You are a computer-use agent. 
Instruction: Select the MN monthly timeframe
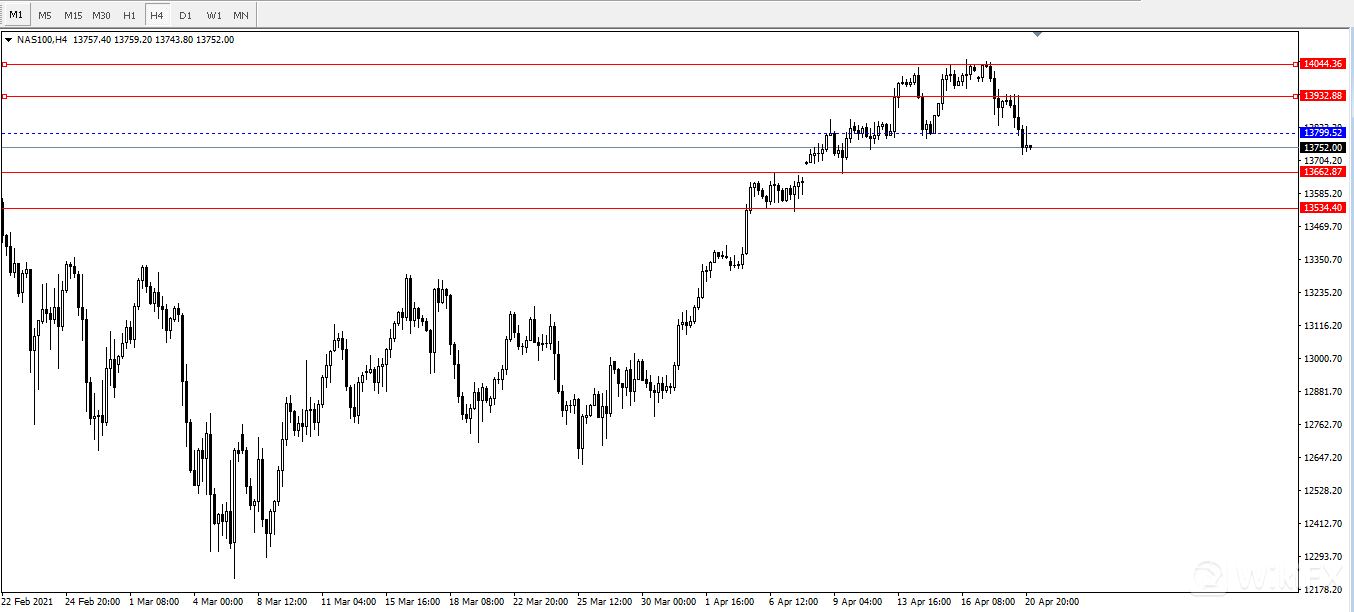point(241,15)
